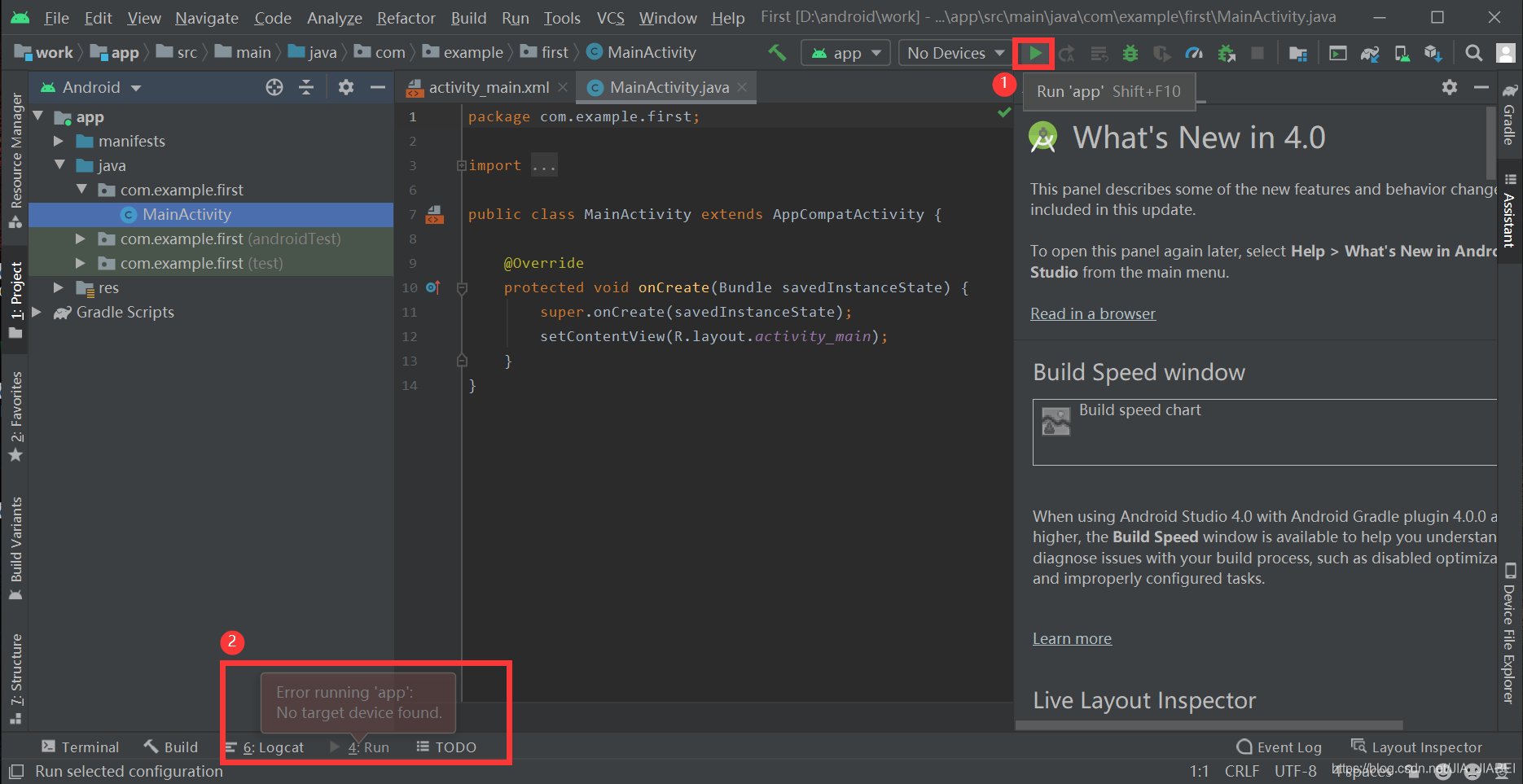Click the Build speed chart image placeholder
The image size is (1523, 784).
coord(1056,421)
